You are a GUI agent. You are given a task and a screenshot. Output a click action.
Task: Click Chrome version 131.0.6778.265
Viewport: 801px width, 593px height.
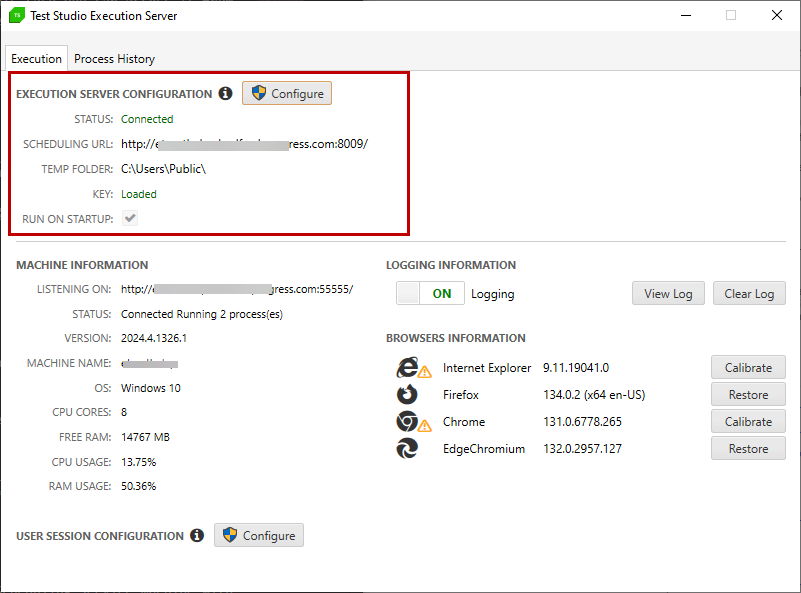582,421
